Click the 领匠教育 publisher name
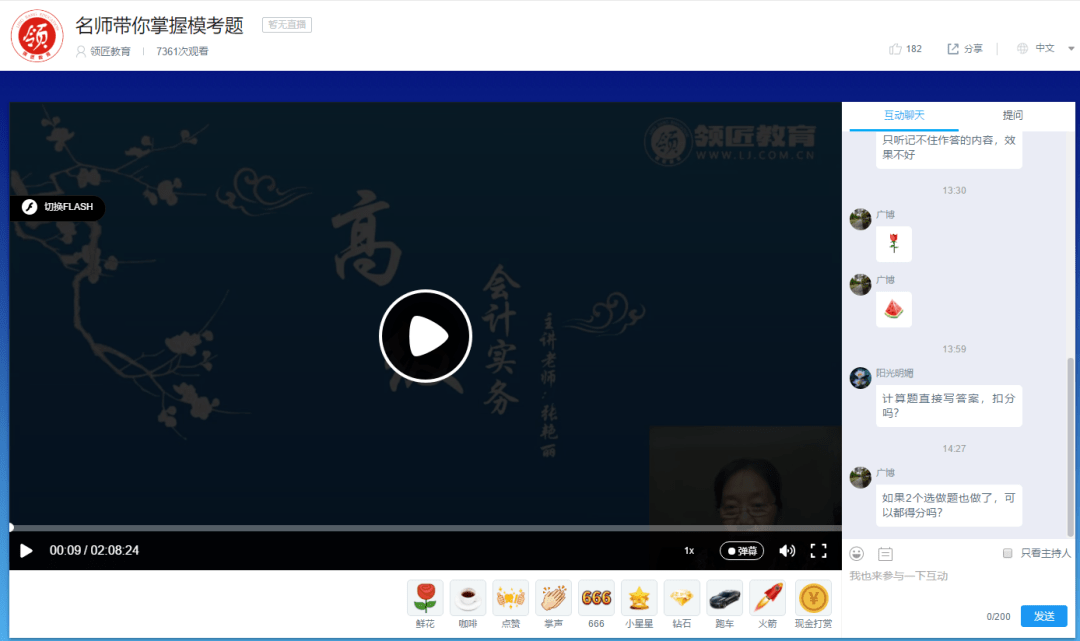The height and width of the screenshot is (641, 1080). click(x=110, y=52)
